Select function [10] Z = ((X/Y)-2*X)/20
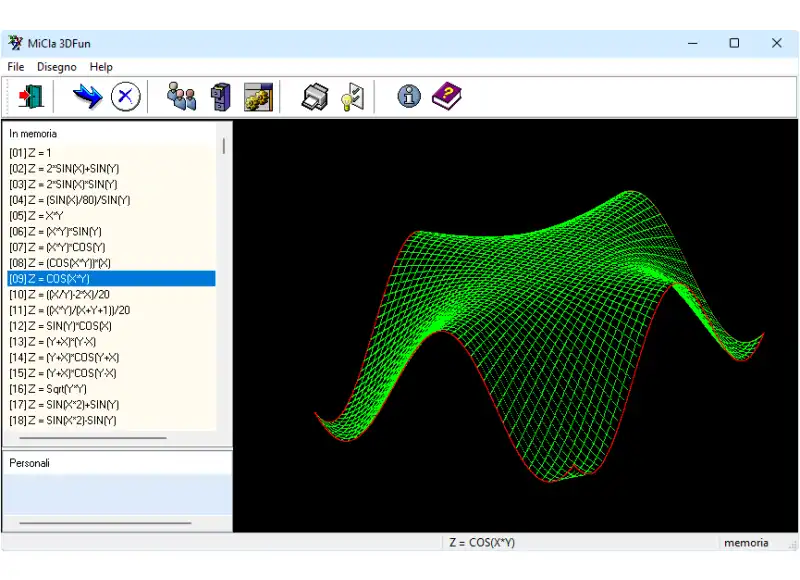 pos(111,294)
